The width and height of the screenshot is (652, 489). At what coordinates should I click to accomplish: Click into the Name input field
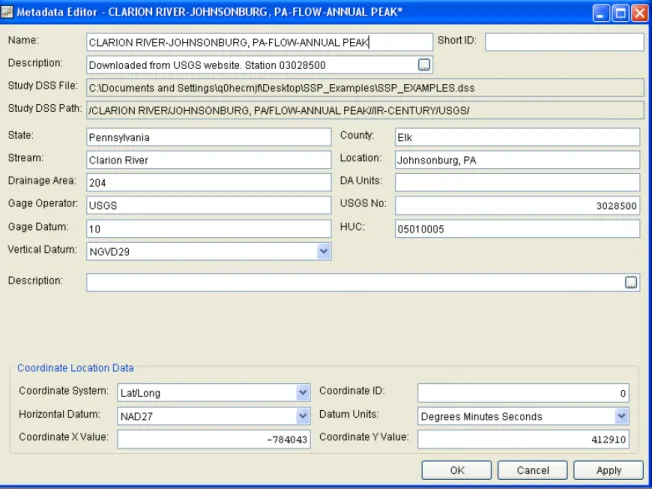[x=259, y=42]
